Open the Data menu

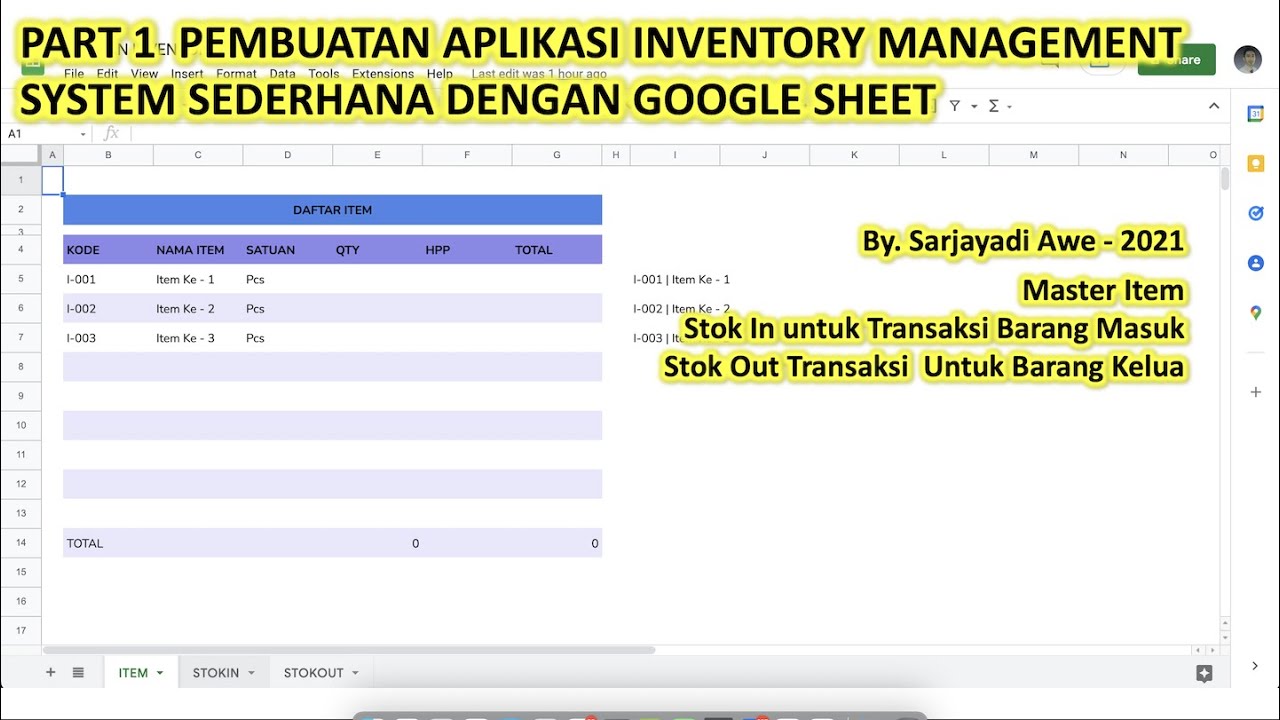[x=282, y=74]
